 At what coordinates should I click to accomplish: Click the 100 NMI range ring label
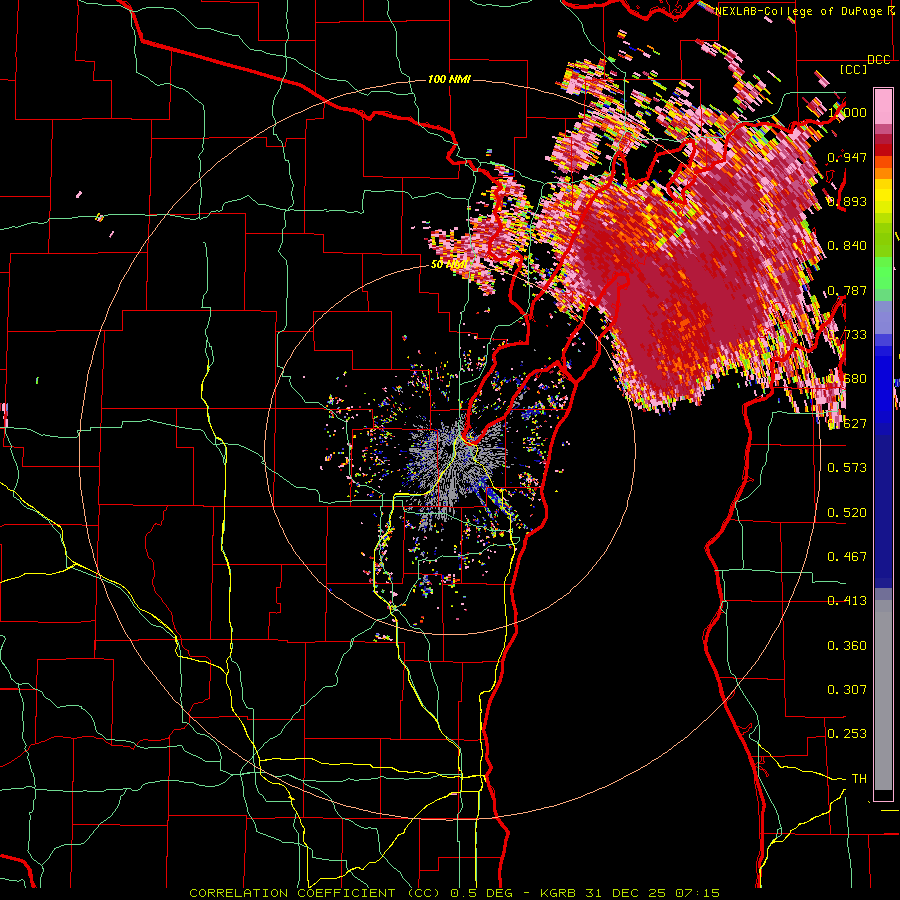tap(449, 79)
